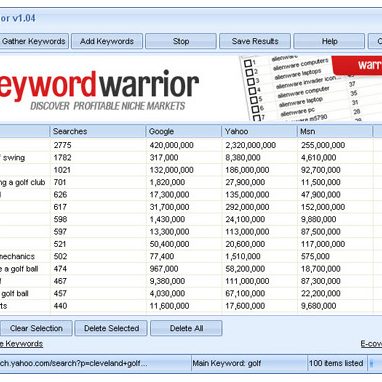This screenshot has width=382, height=382.
Task: Clear Selection of keyword rows
Action: pos(36,328)
